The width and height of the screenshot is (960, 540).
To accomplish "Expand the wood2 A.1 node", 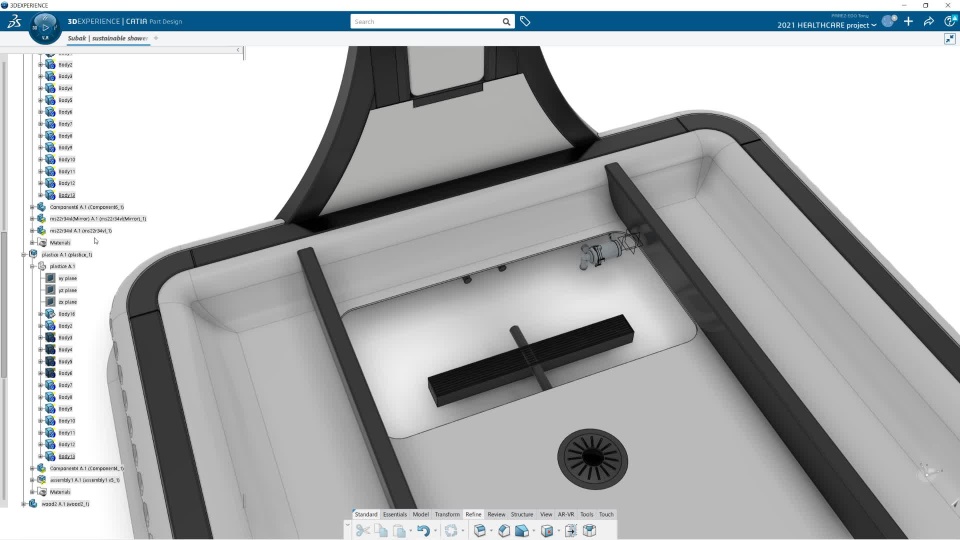I will point(24,504).
